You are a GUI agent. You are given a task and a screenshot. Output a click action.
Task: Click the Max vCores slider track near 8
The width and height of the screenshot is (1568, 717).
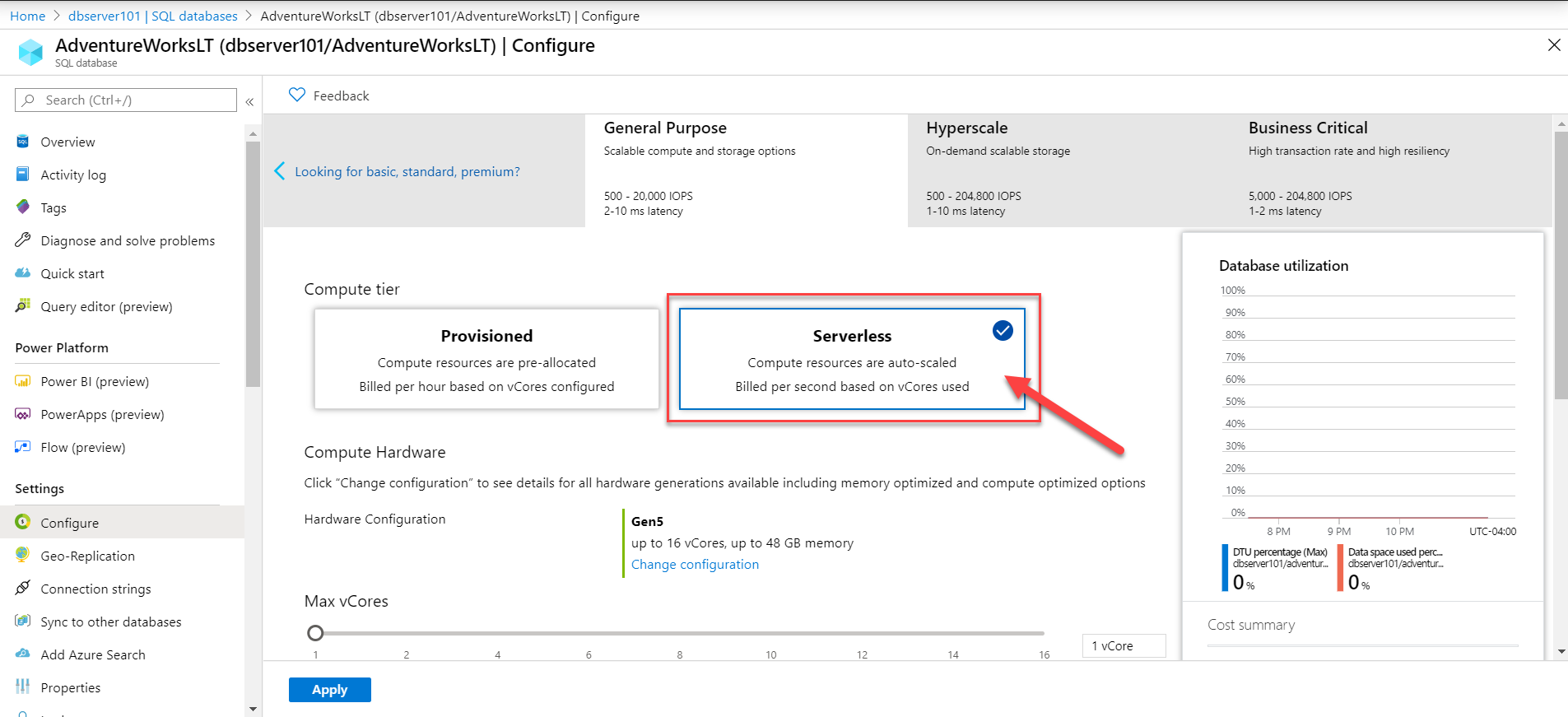point(680,633)
